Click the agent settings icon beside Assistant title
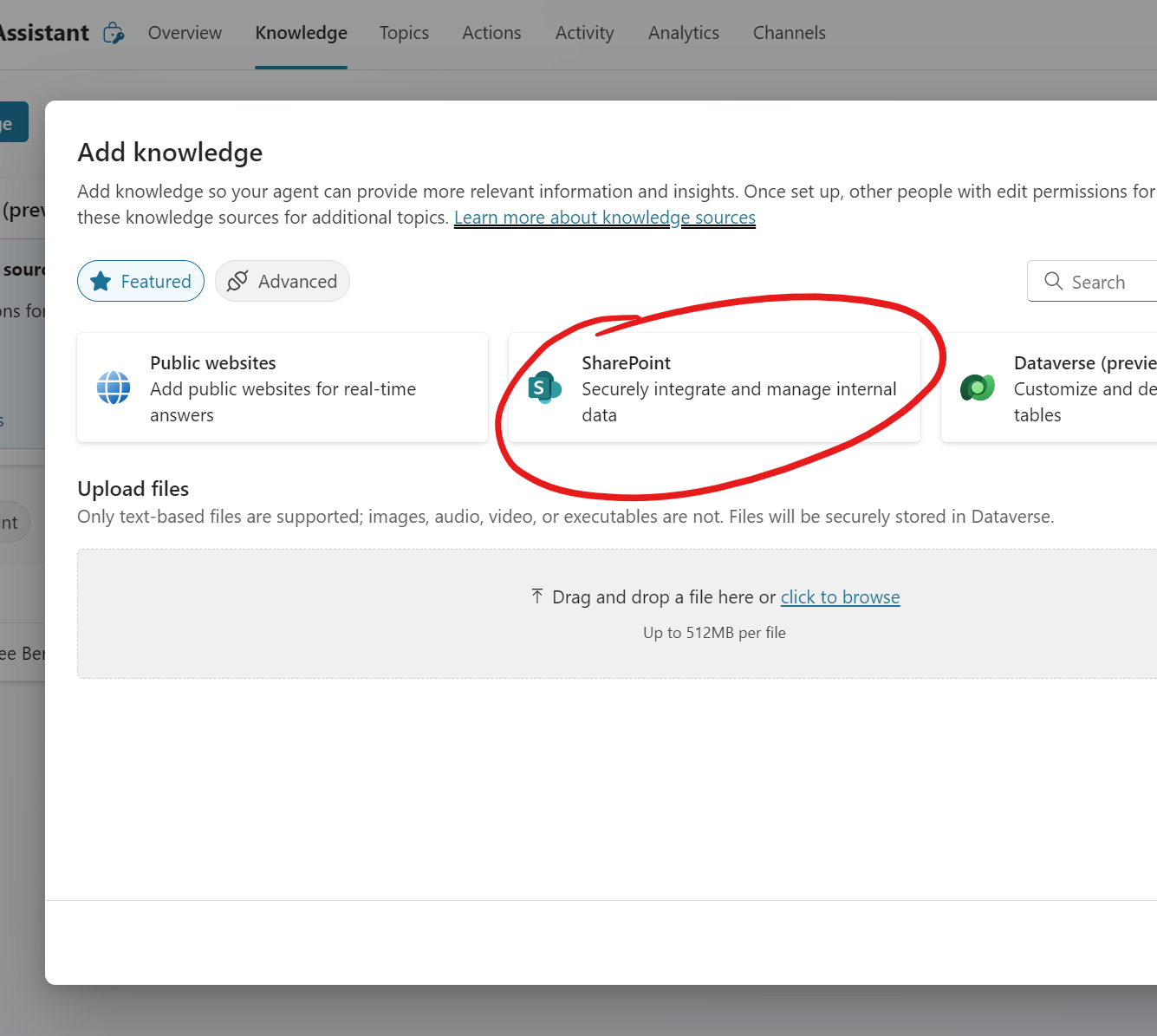 point(114,34)
